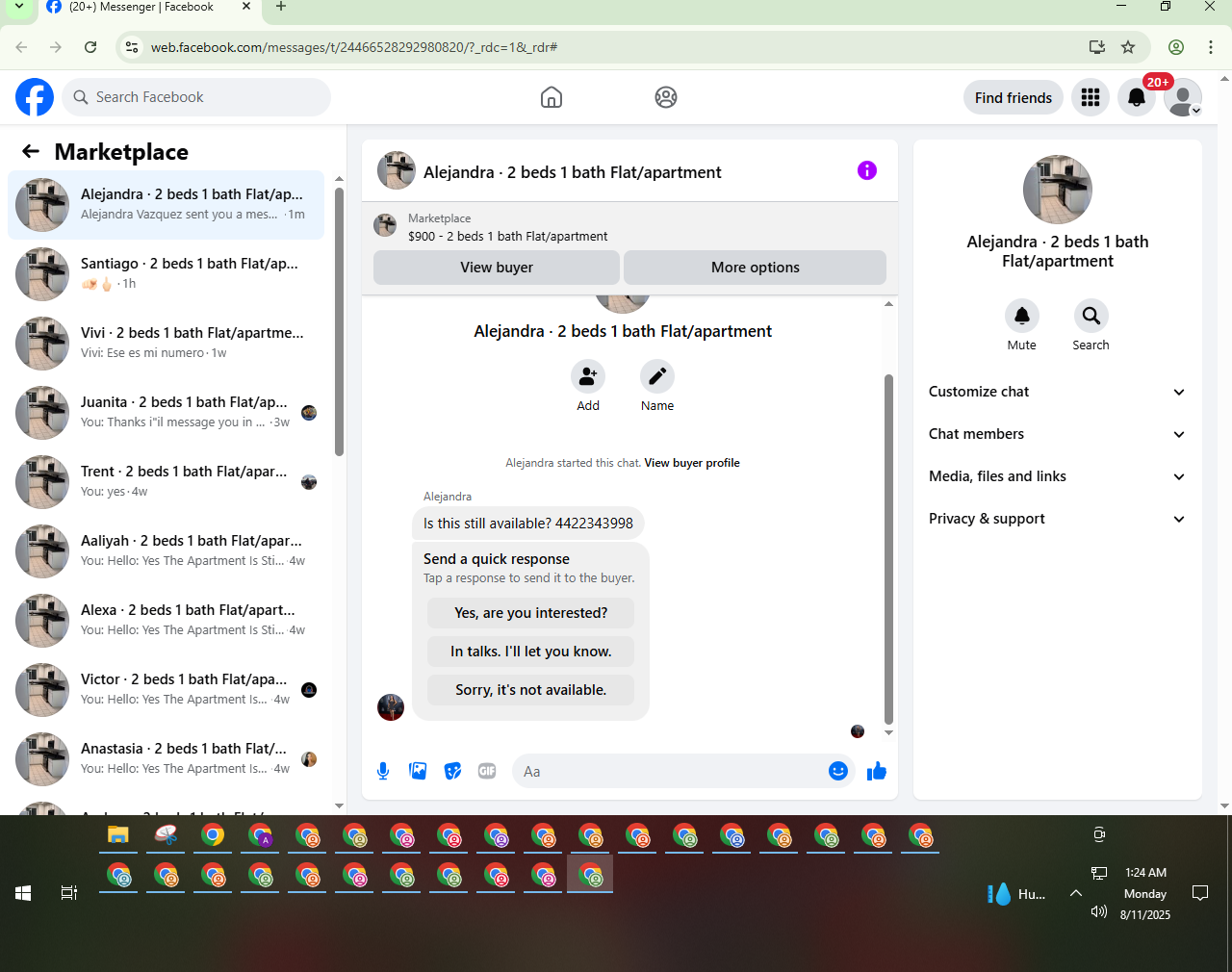Attach a photo with the image icon

click(x=418, y=771)
